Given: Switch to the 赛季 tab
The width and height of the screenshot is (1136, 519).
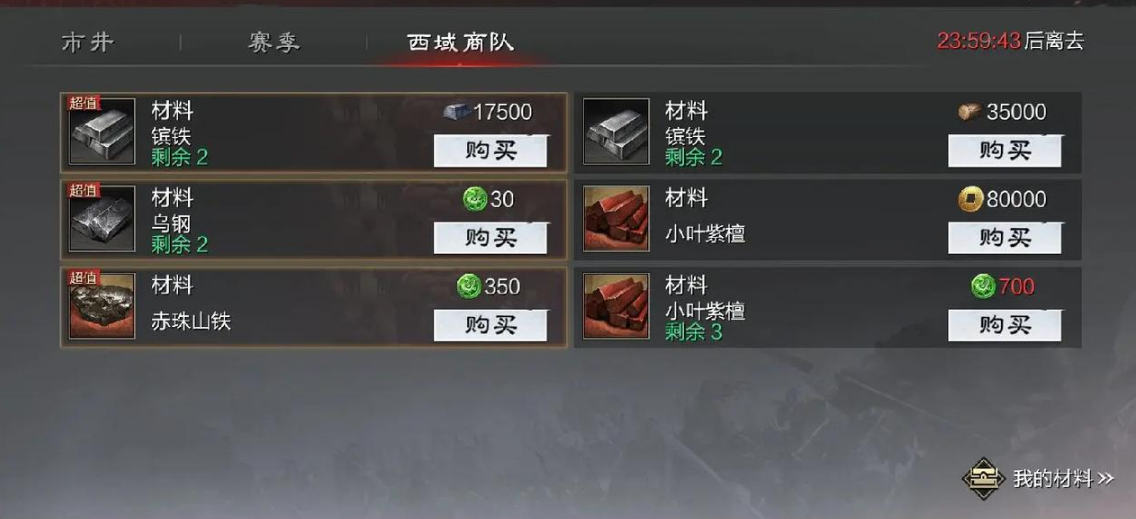Looking at the screenshot, I should (274, 42).
